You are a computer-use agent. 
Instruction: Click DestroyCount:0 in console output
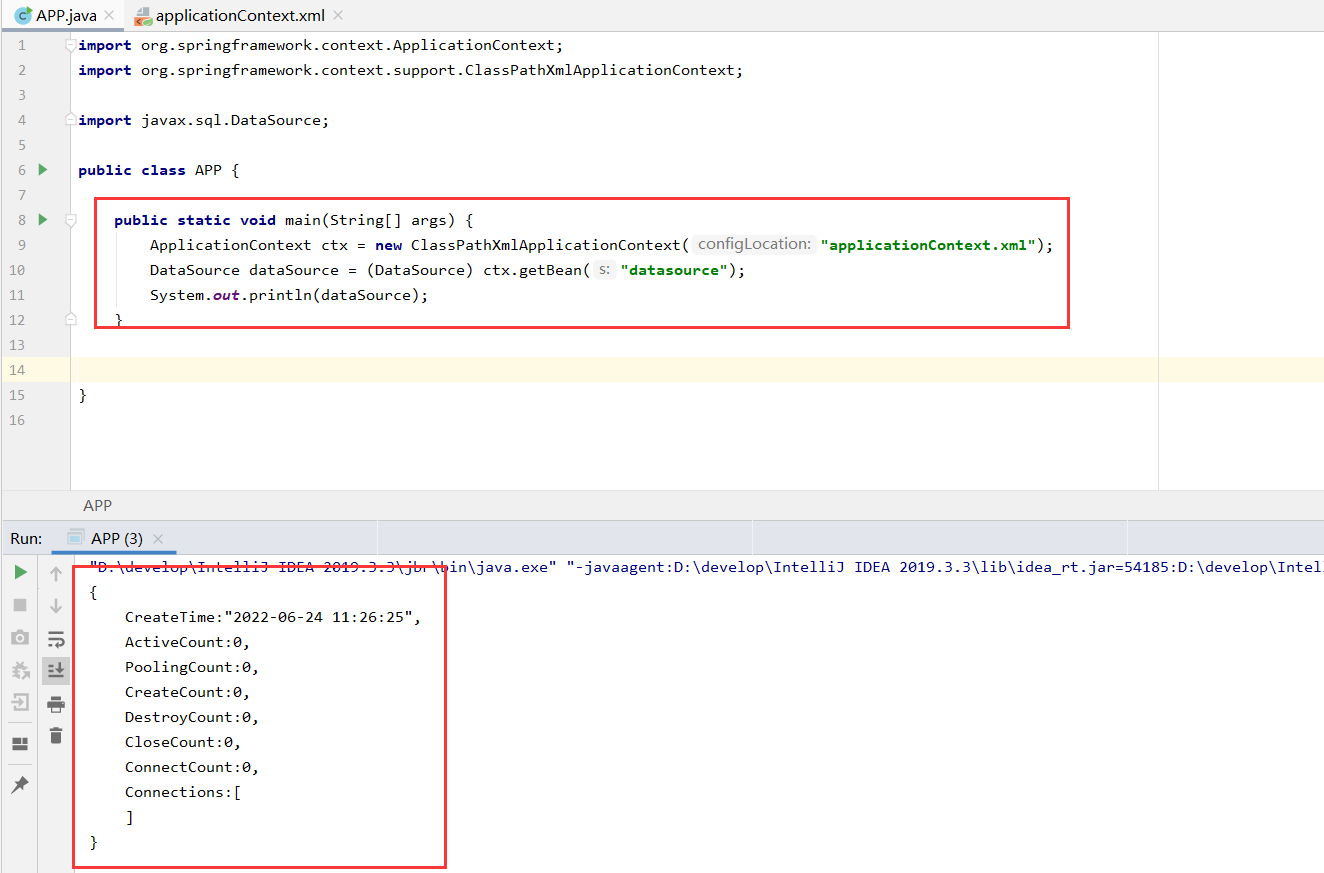click(192, 717)
